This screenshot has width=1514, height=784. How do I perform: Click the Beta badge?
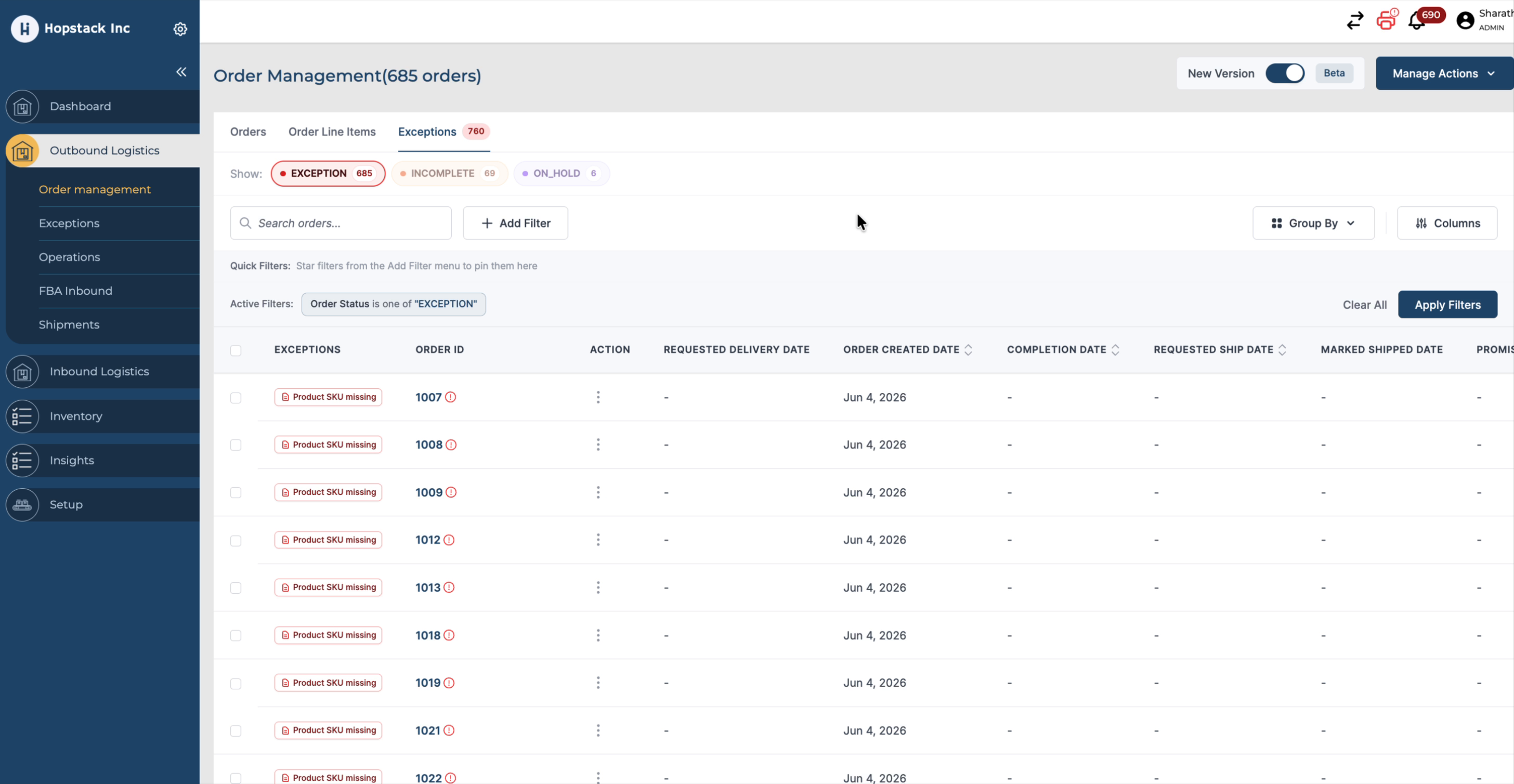pos(1334,73)
